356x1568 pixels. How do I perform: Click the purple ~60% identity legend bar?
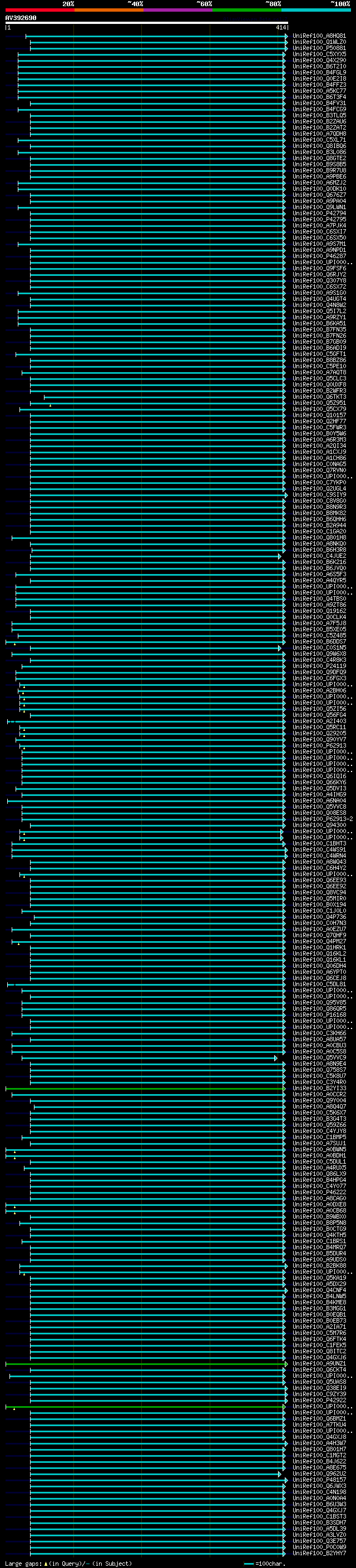pos(177,10)
